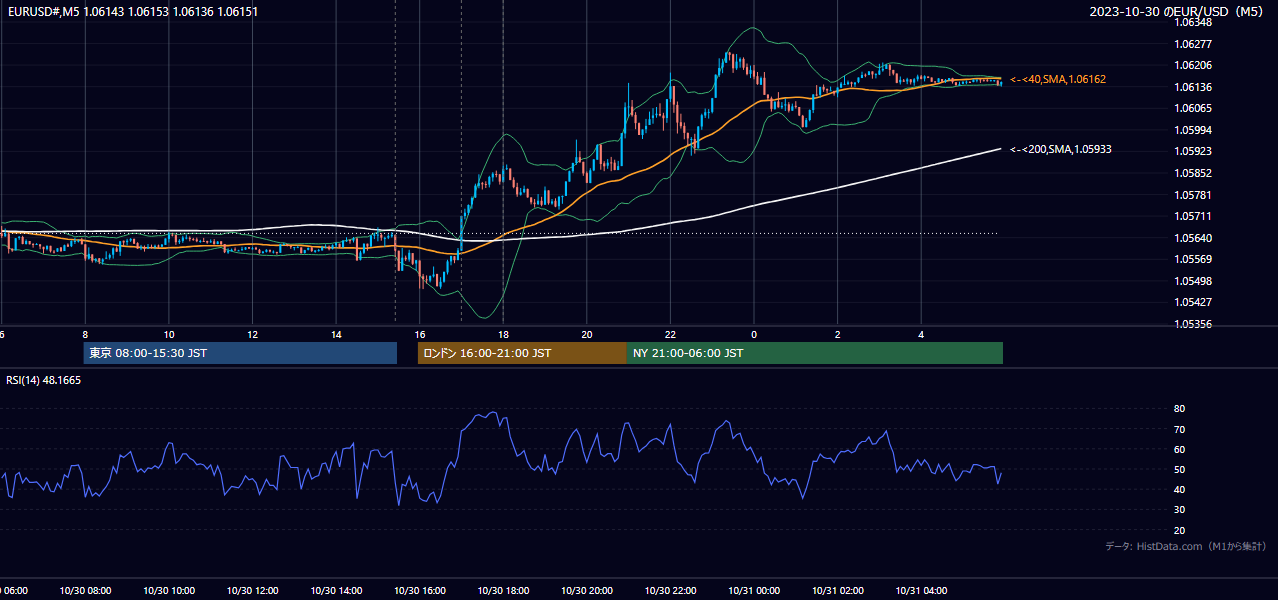1278x600 pixels.
Task: Click price axis label 1.05427
Action: pos(1192,302)
